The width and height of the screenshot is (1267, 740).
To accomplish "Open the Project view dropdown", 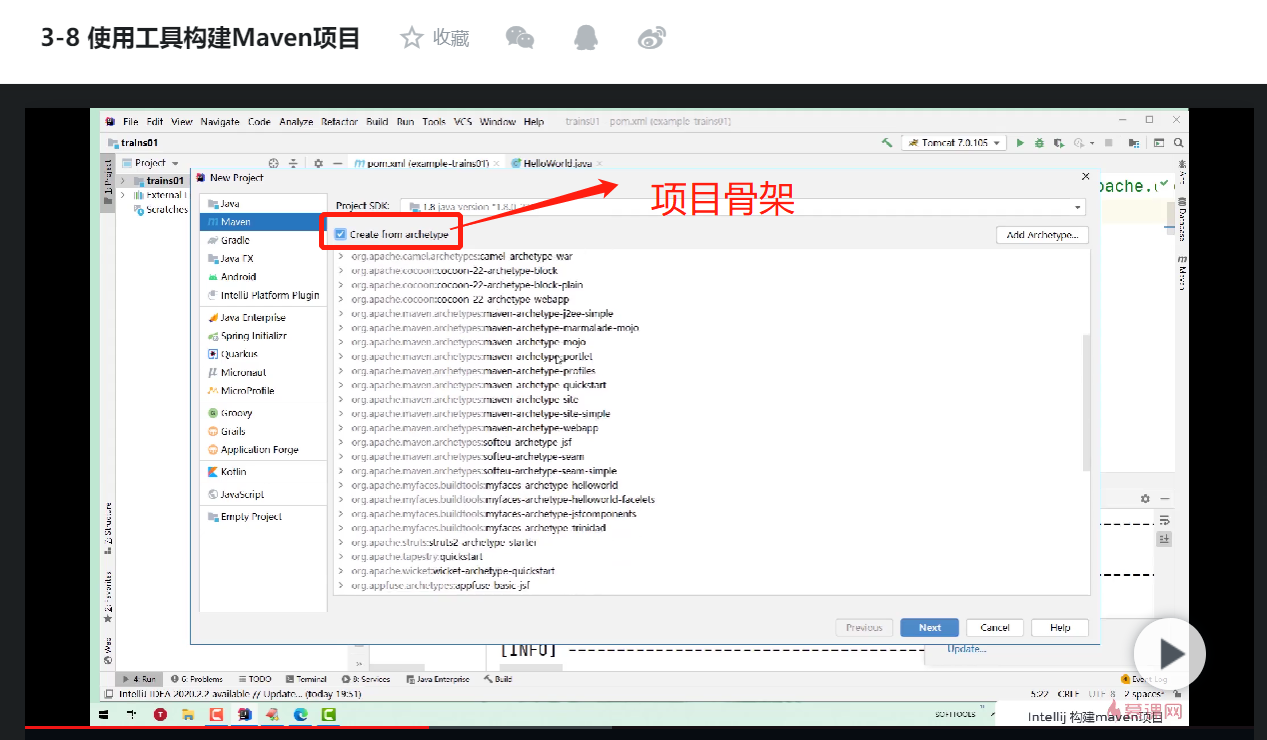I will tap(151, 163).
